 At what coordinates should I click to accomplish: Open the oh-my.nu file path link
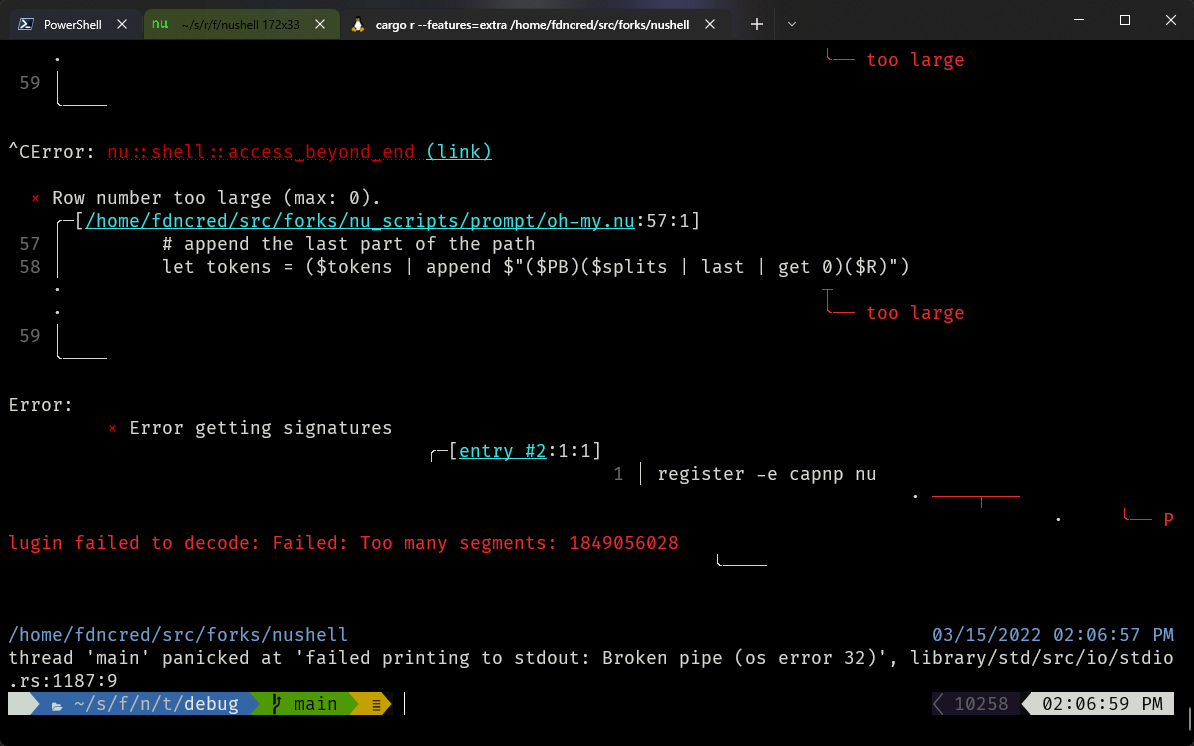click(355, 221)
